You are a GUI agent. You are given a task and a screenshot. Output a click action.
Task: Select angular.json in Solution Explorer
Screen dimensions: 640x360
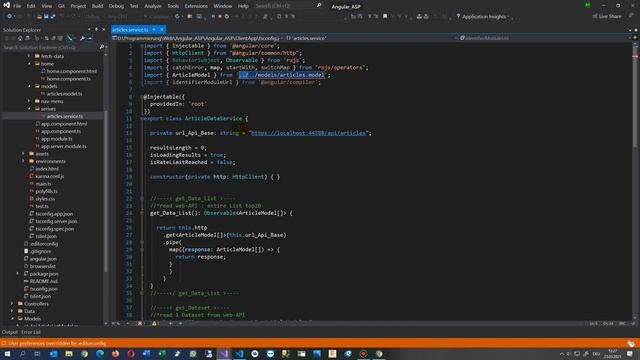coord(43,258)
